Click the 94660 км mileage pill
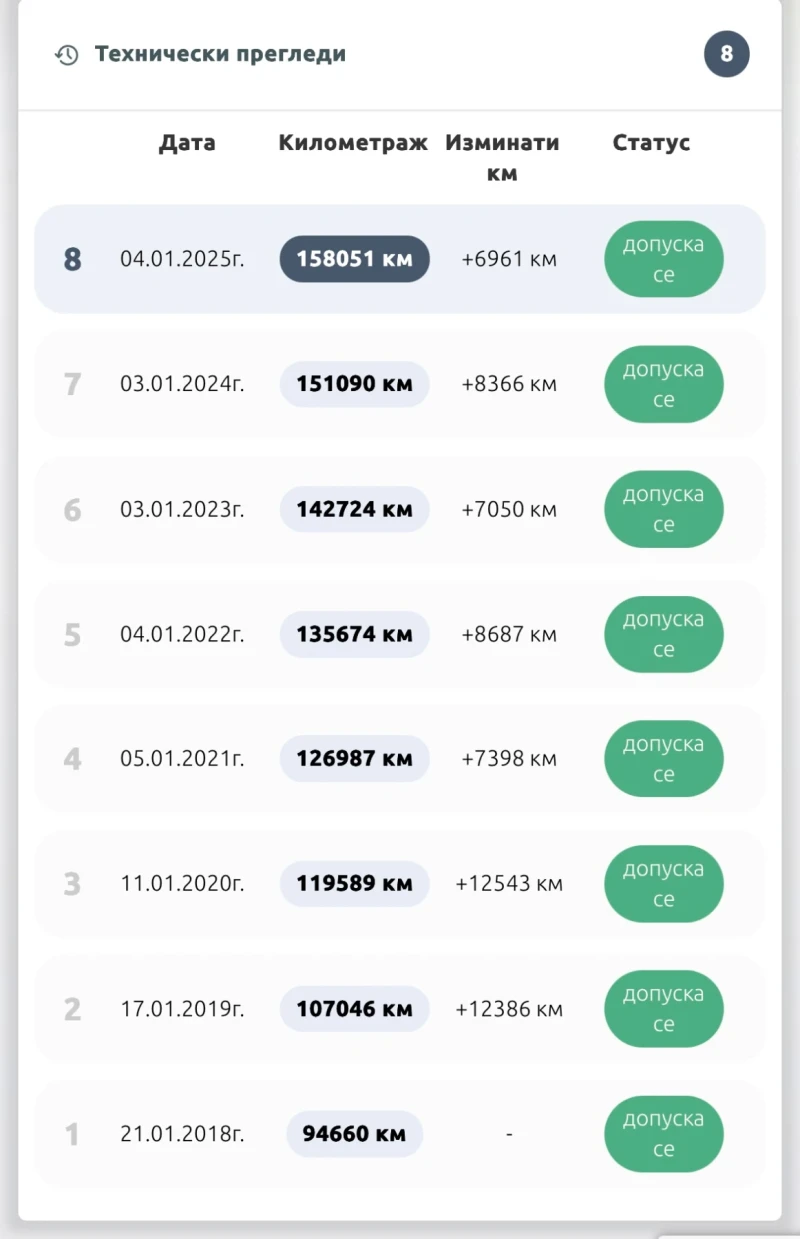800x1239 pixels. [354, 1134]
